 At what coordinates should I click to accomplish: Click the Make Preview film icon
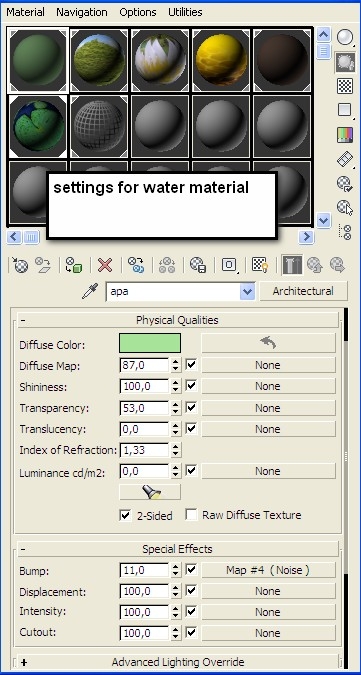[345, 159]
